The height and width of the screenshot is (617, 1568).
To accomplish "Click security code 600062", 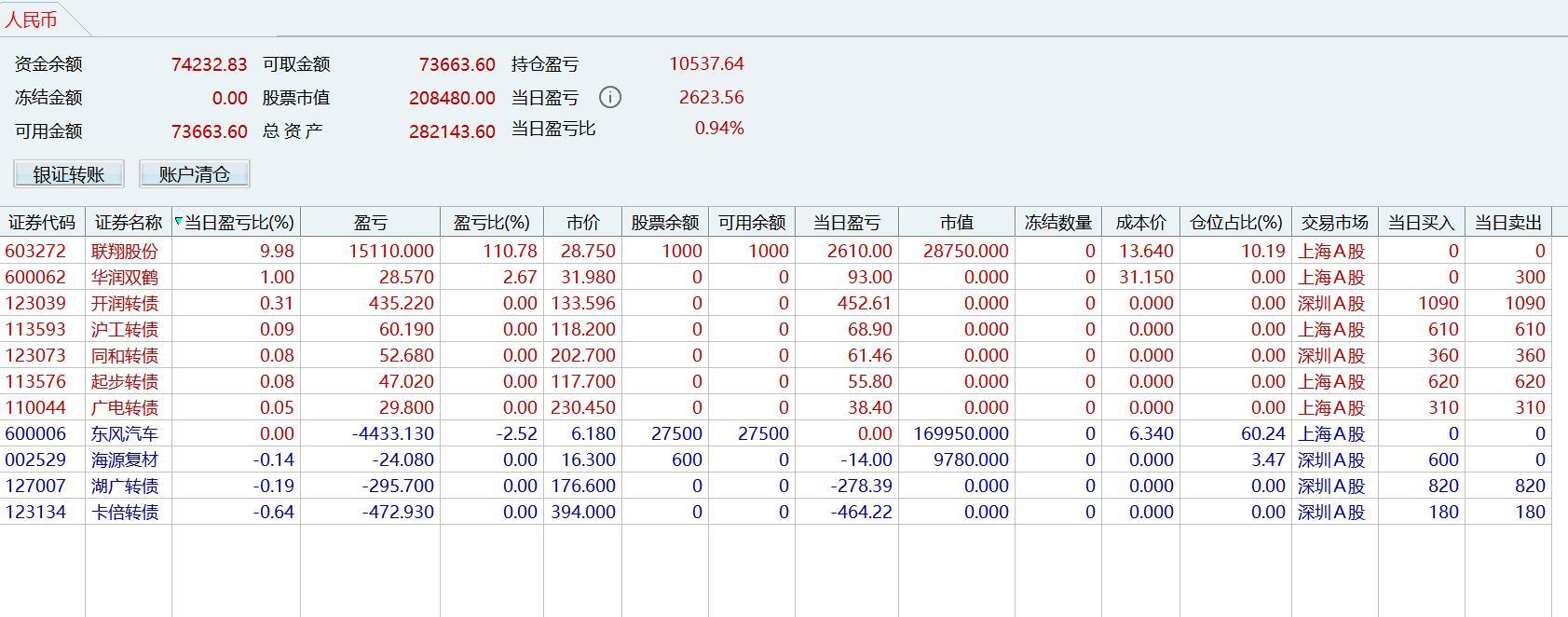I will point(35,277).
